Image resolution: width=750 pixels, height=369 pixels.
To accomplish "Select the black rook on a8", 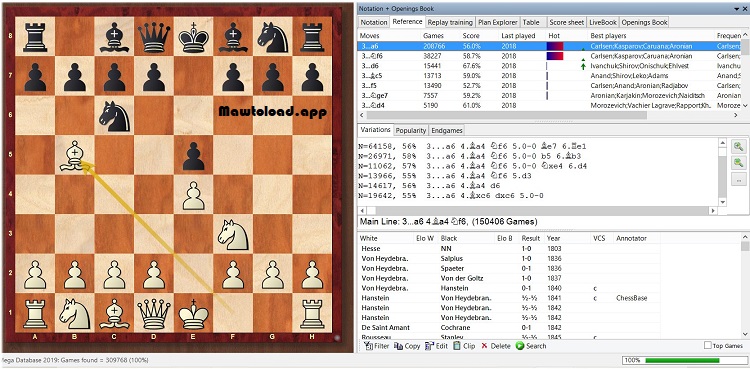I will (x=35, y=37).
